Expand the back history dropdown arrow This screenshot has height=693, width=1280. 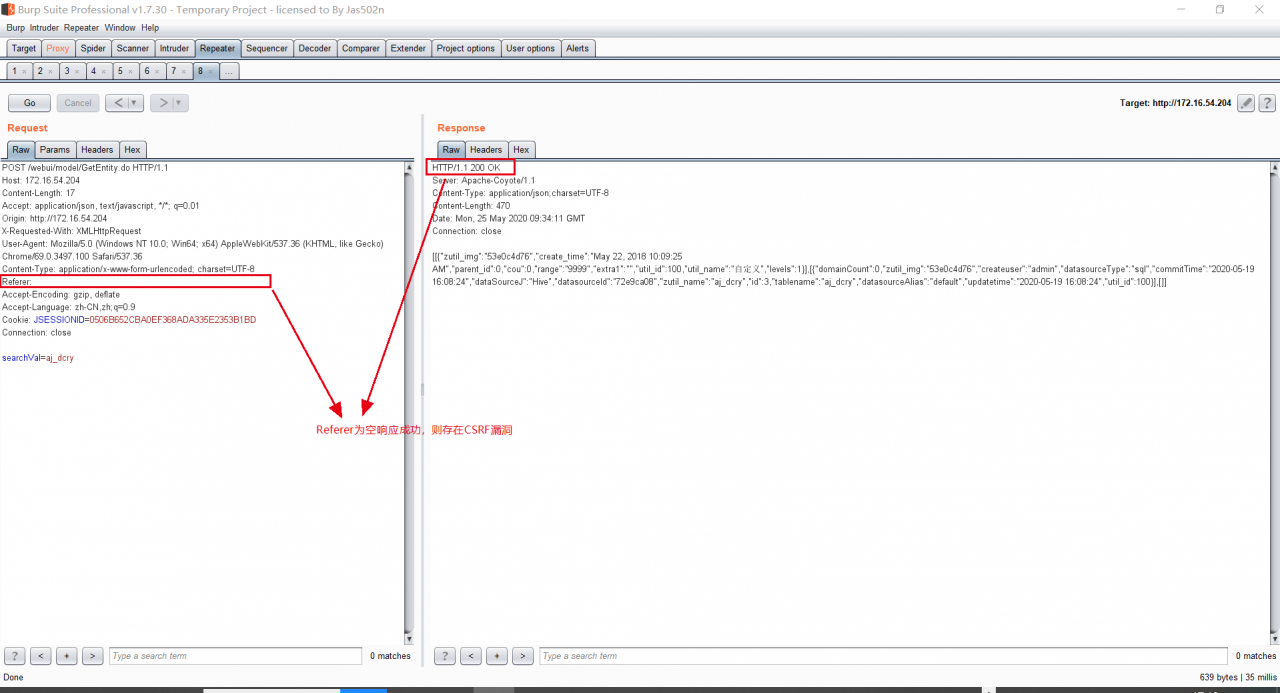pos(135,103)
